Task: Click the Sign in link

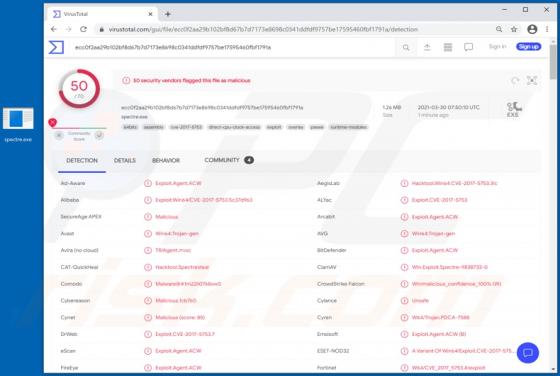Action: [x=498, y=46]
